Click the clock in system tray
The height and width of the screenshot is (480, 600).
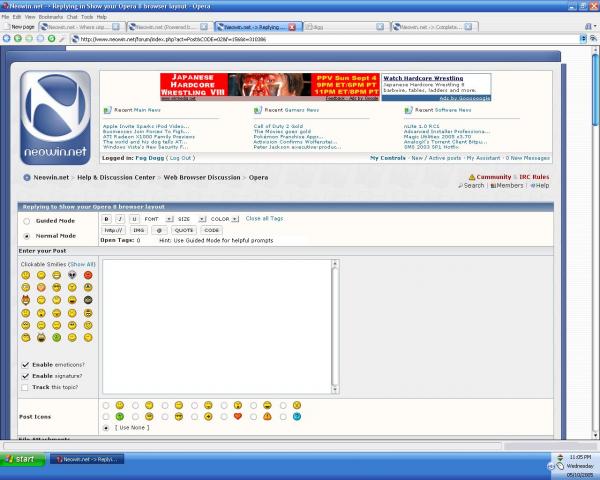tap(580, 457)
